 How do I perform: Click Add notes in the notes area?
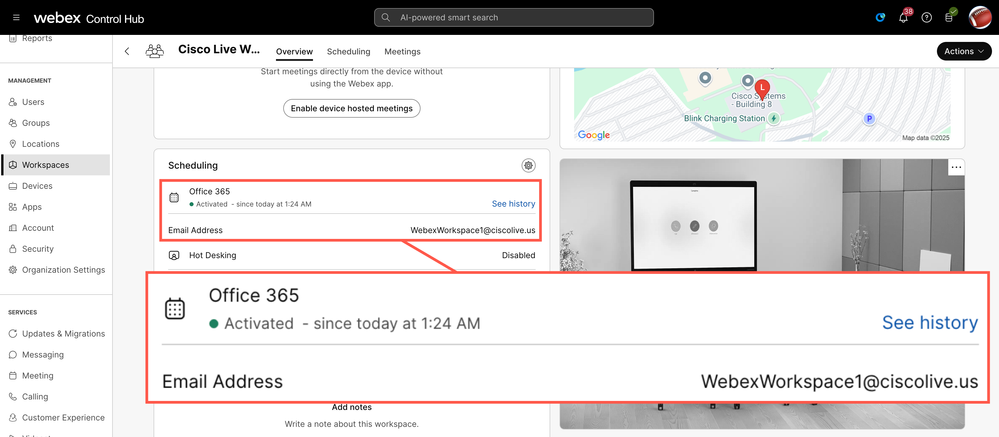(352, 407)
